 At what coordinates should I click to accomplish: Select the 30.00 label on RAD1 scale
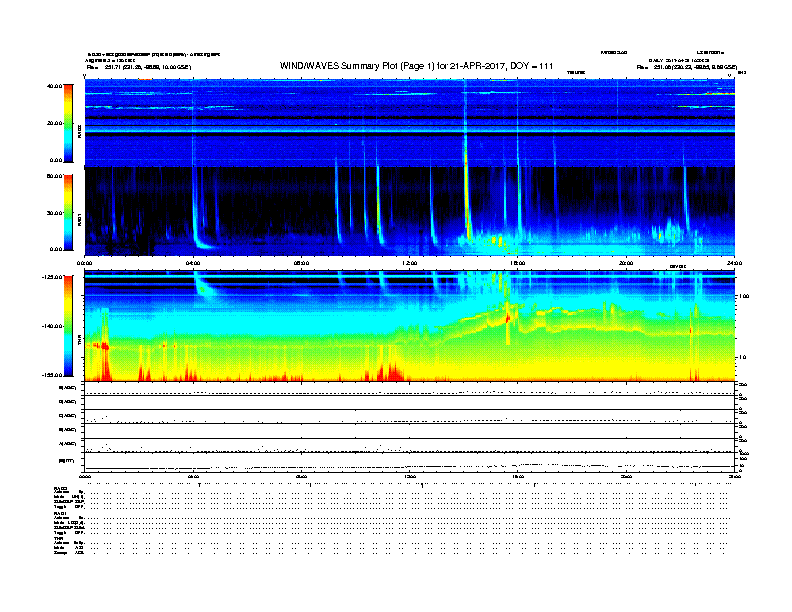point(55,213)
